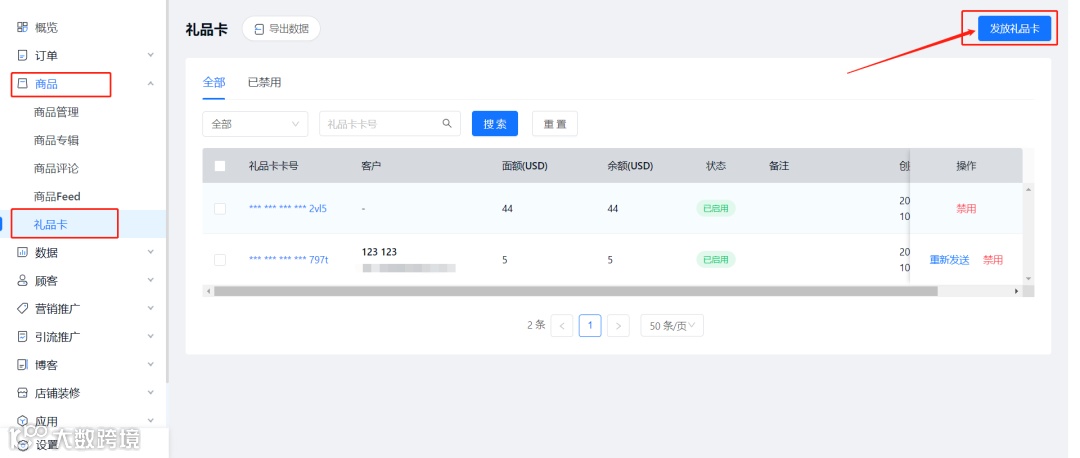Click the products (商品) sidebar icon

pyautogui.click(x=22, y=84)
